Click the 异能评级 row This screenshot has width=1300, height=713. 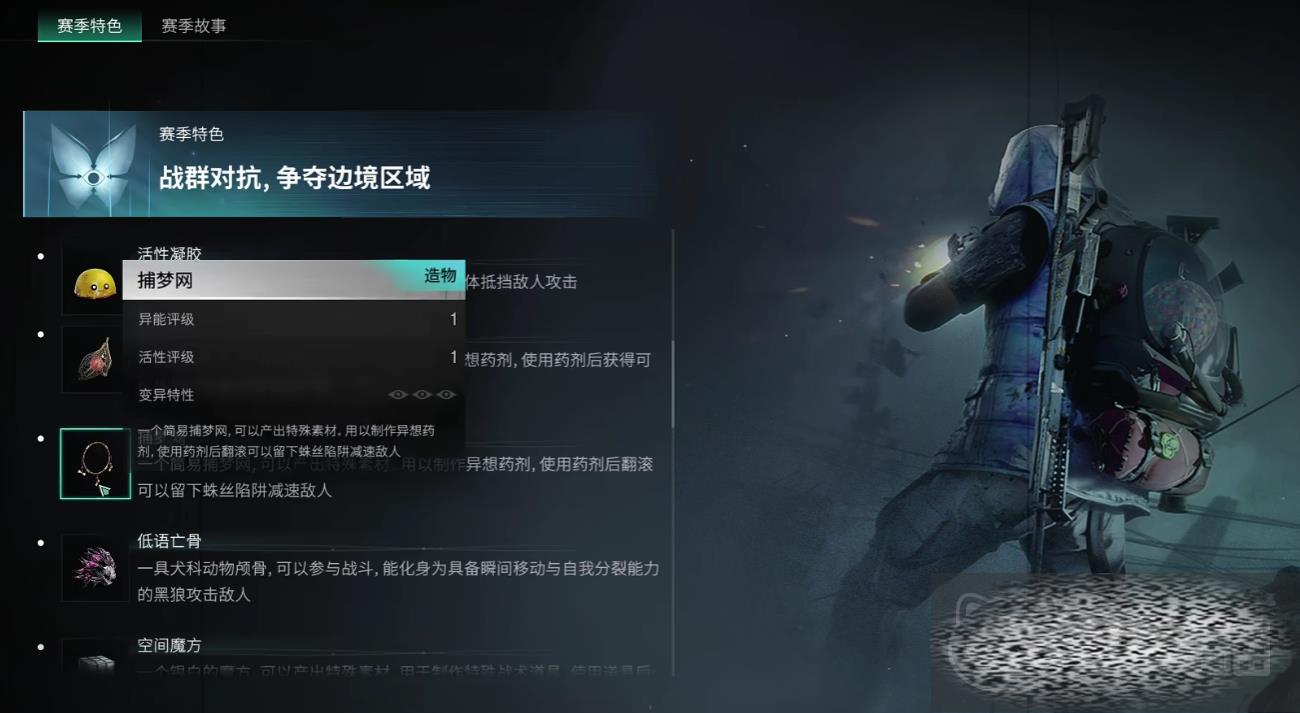click(294, 319)
